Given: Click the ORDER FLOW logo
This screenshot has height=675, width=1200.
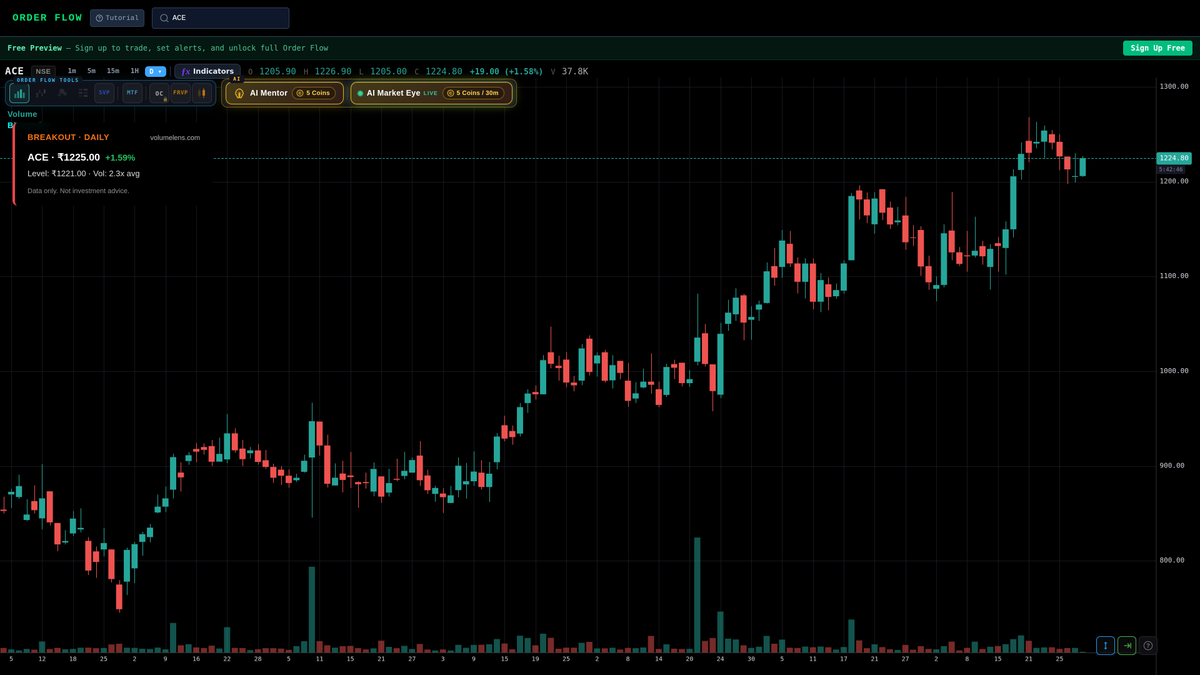Looking at the screenshot, I should pyautogui.click(x=47, y=18).
